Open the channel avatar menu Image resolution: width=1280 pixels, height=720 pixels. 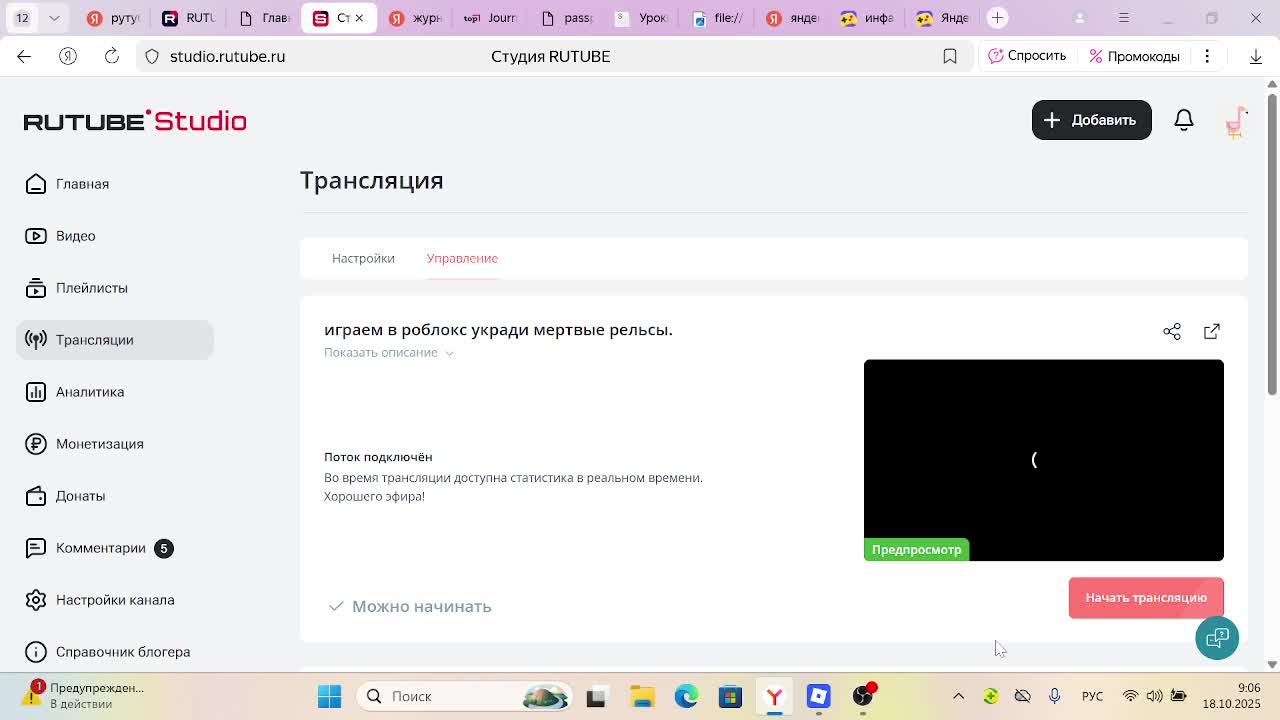1236,121
